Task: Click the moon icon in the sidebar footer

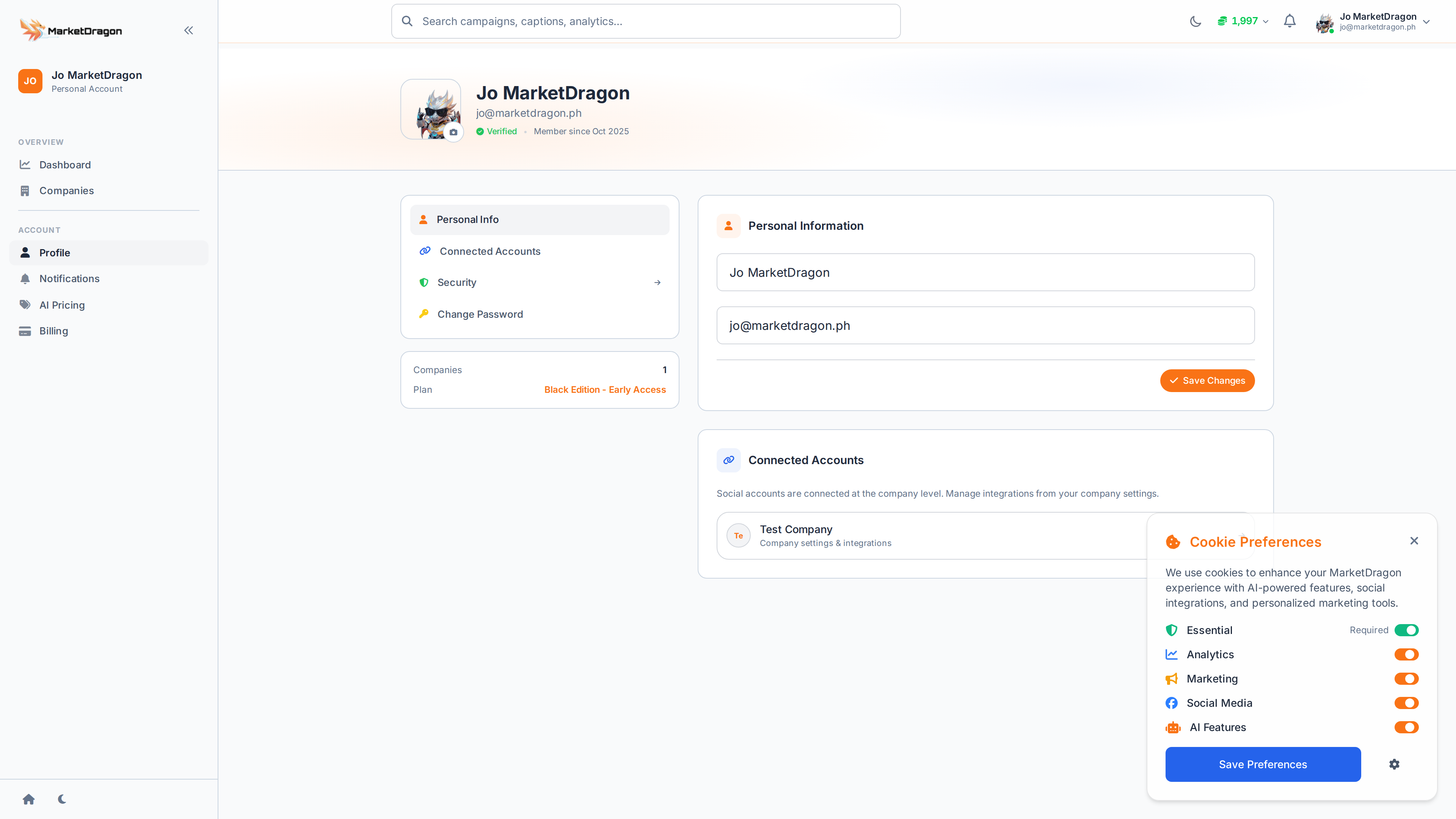Action: pos(62,799)
